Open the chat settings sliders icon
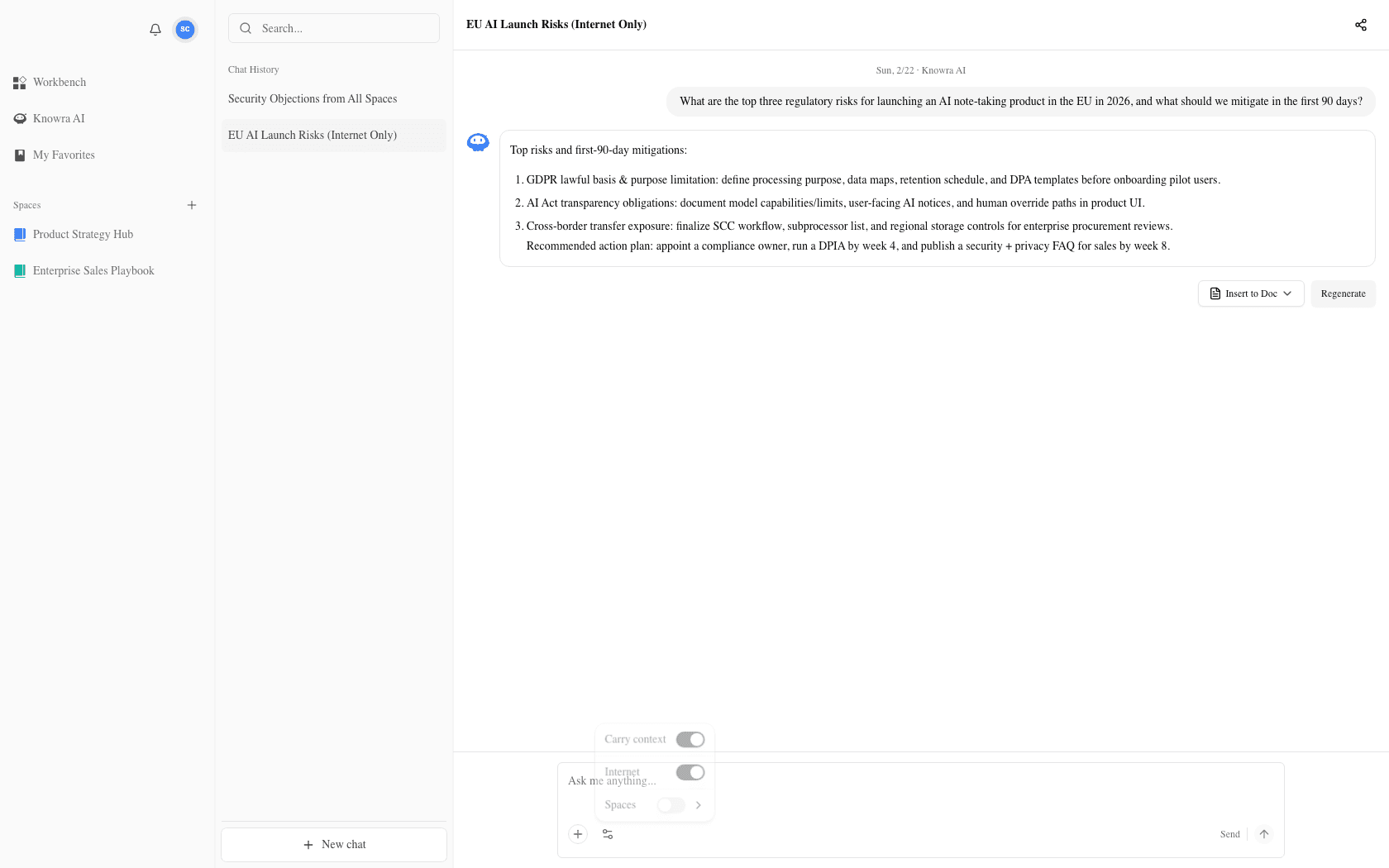 (608, 834)
